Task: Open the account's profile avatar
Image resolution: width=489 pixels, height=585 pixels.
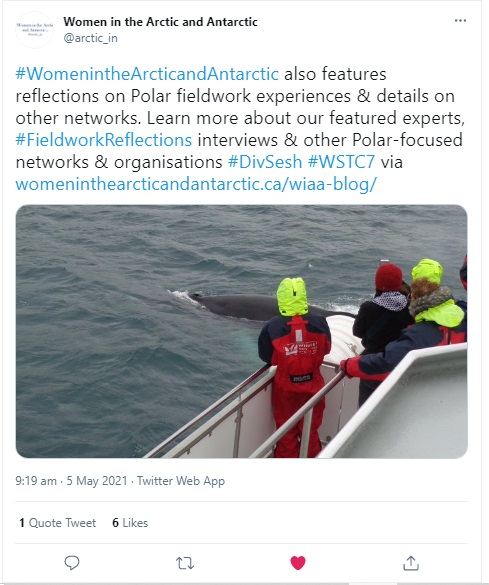Action: (34, 30)
